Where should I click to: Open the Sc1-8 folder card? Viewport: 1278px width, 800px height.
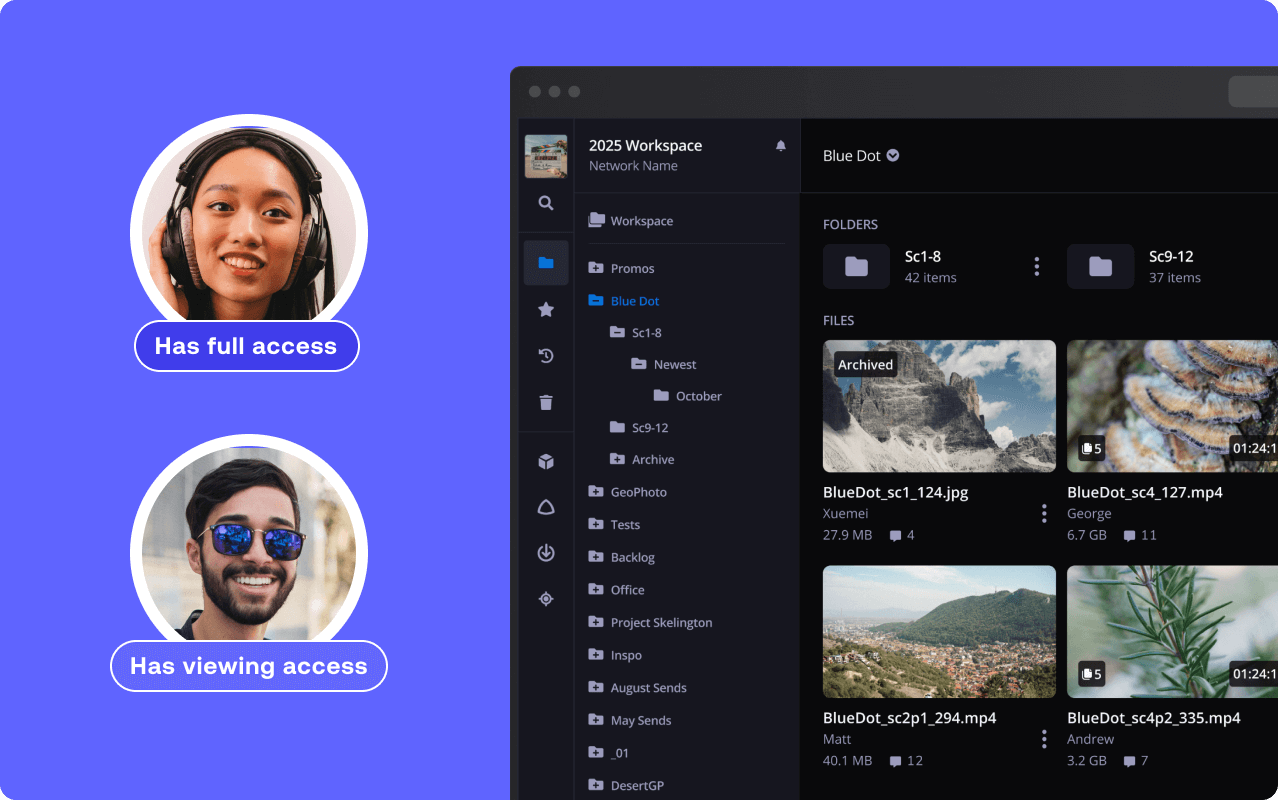coord(920,266)
